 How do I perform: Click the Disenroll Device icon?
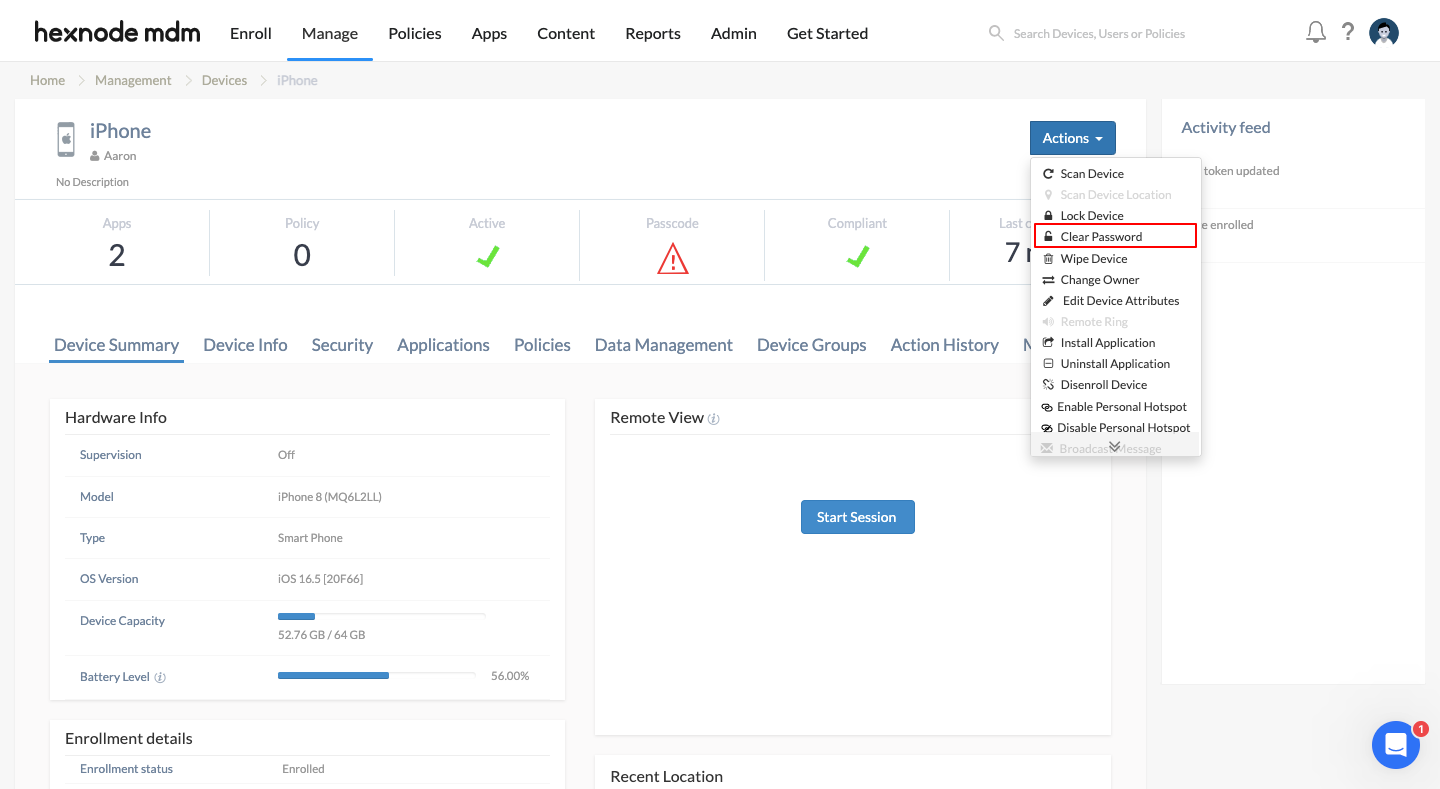1048,385
